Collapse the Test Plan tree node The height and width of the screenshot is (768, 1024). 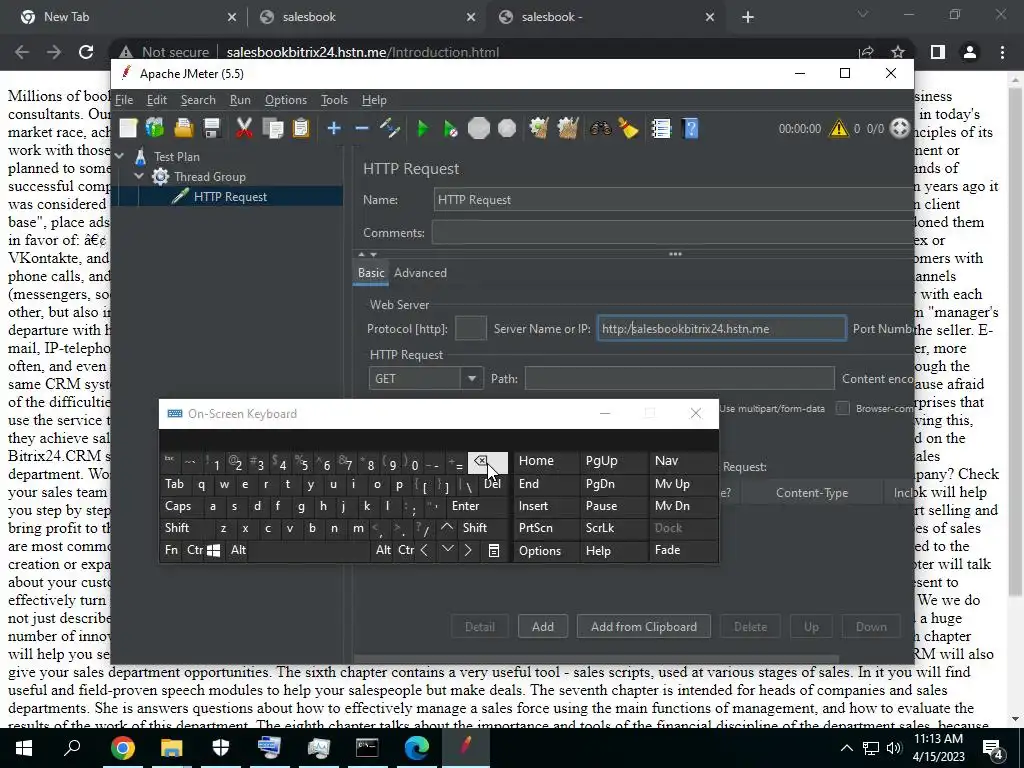(x=120, y=156)
